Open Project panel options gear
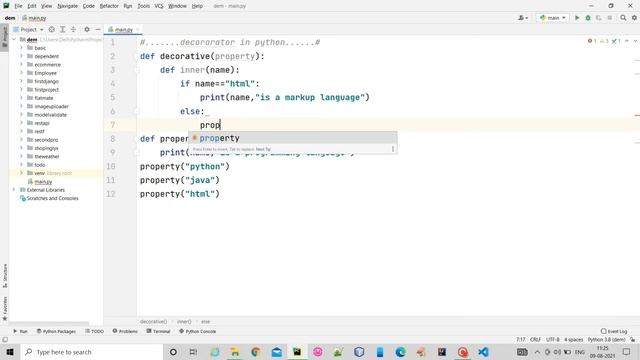 click(87, 29)
